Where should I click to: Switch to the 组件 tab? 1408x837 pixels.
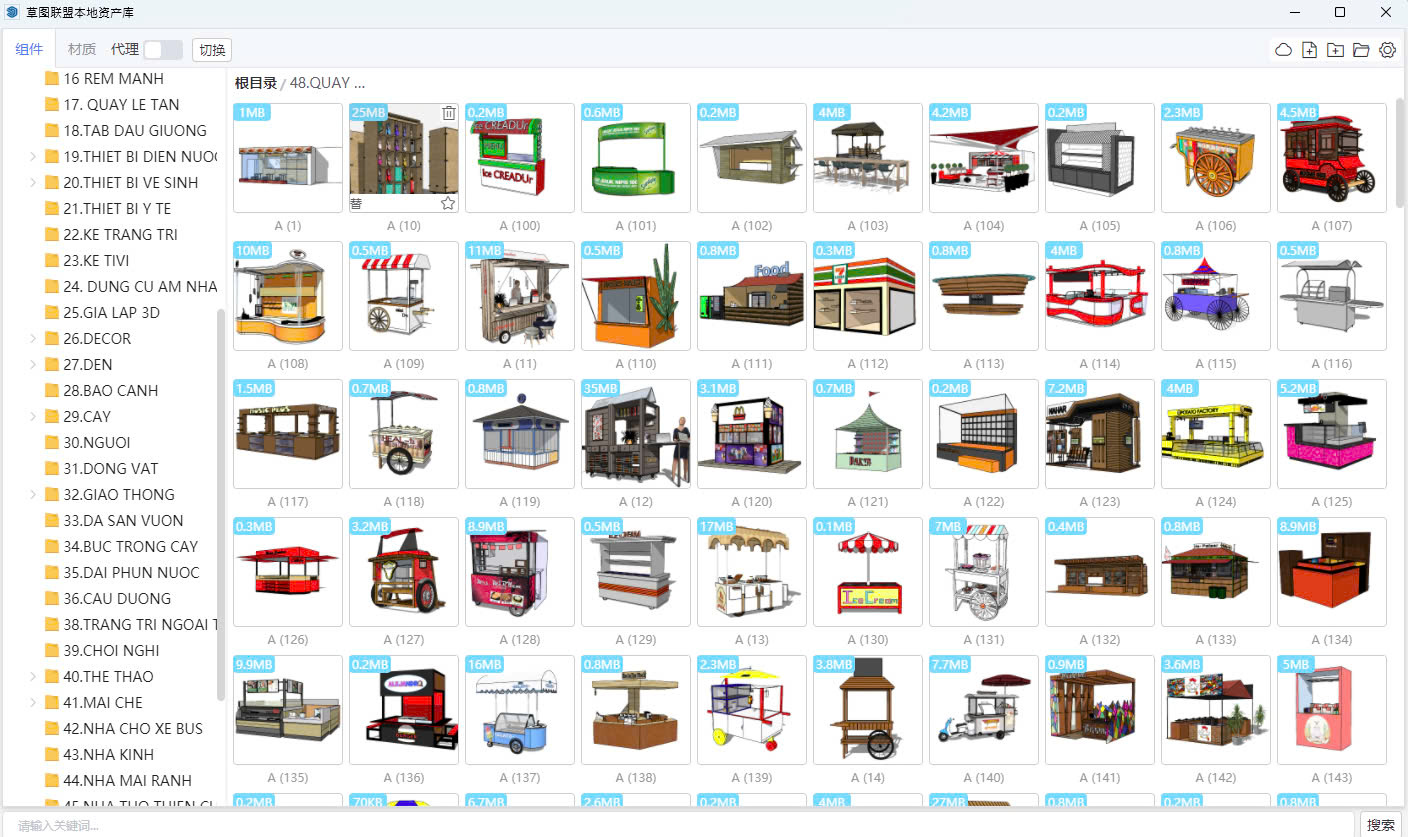(x=29, y=50)
